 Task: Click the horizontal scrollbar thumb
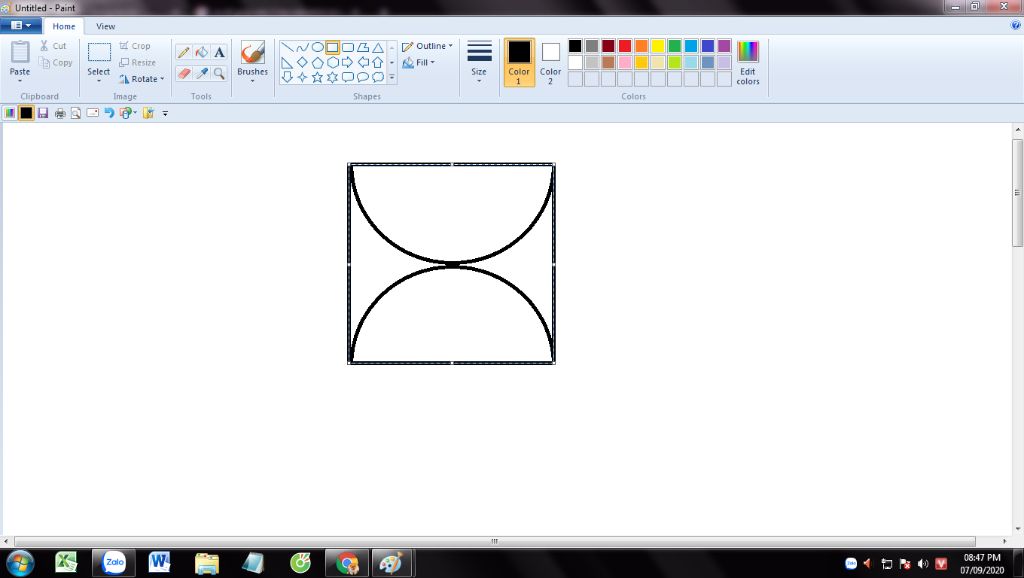pyautogui.click(x=494, y=541)
